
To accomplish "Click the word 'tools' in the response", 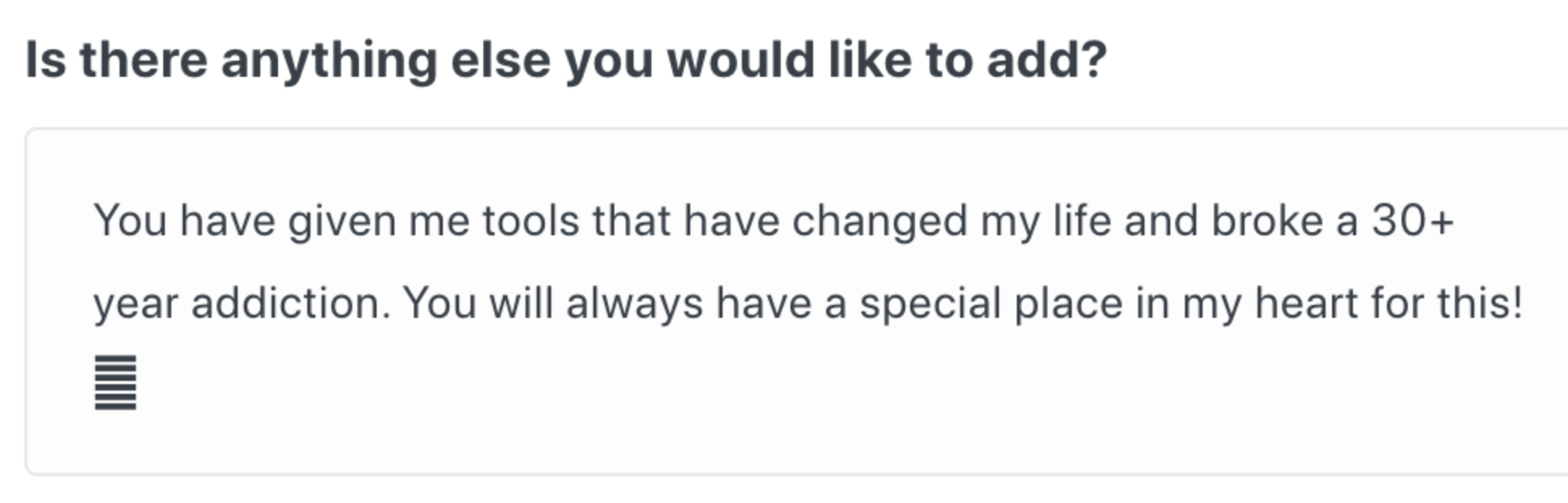I will click(531, 221).
